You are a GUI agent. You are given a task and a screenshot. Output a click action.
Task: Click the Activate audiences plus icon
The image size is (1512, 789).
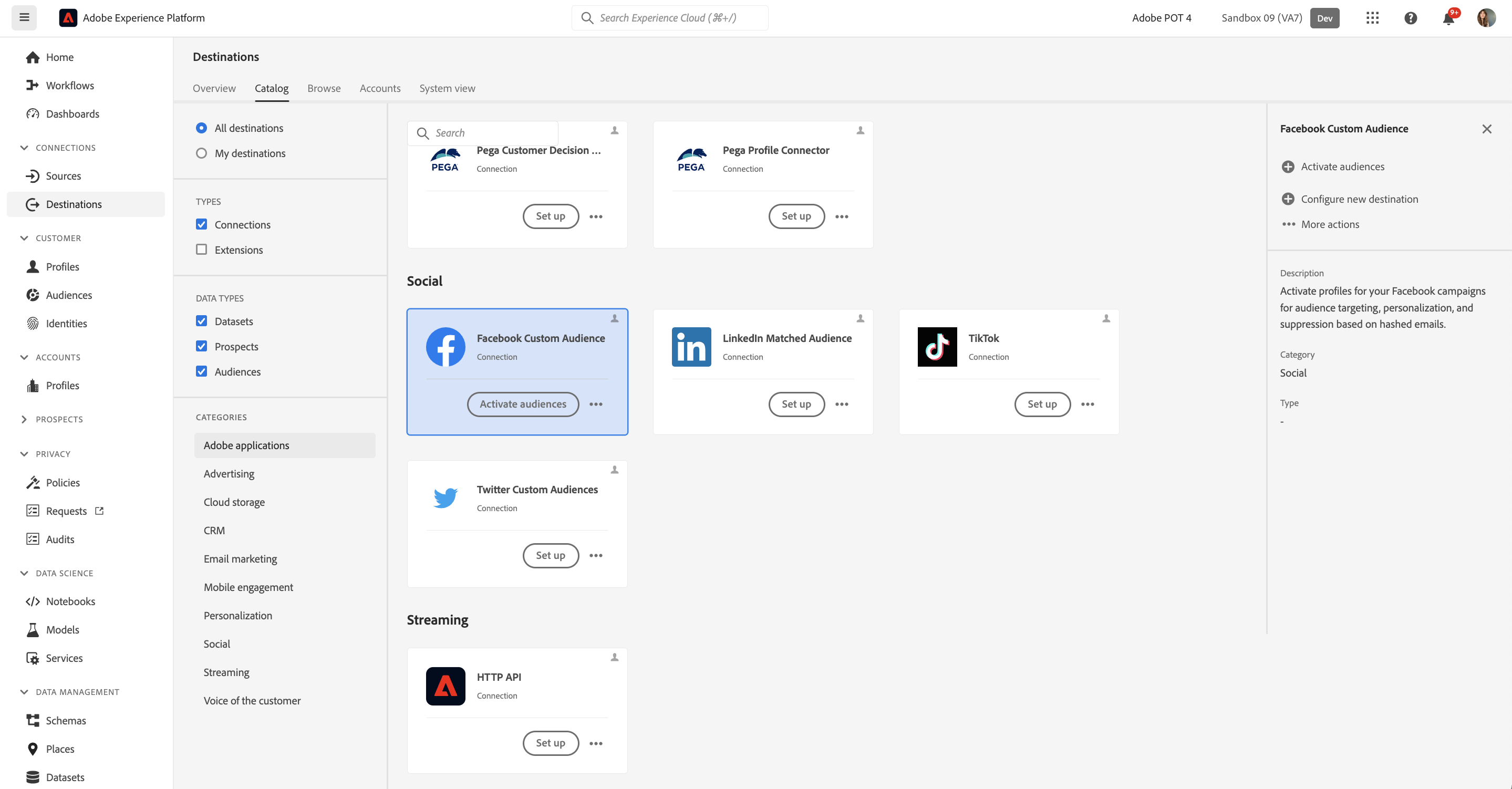click(x=1288, y=167)
